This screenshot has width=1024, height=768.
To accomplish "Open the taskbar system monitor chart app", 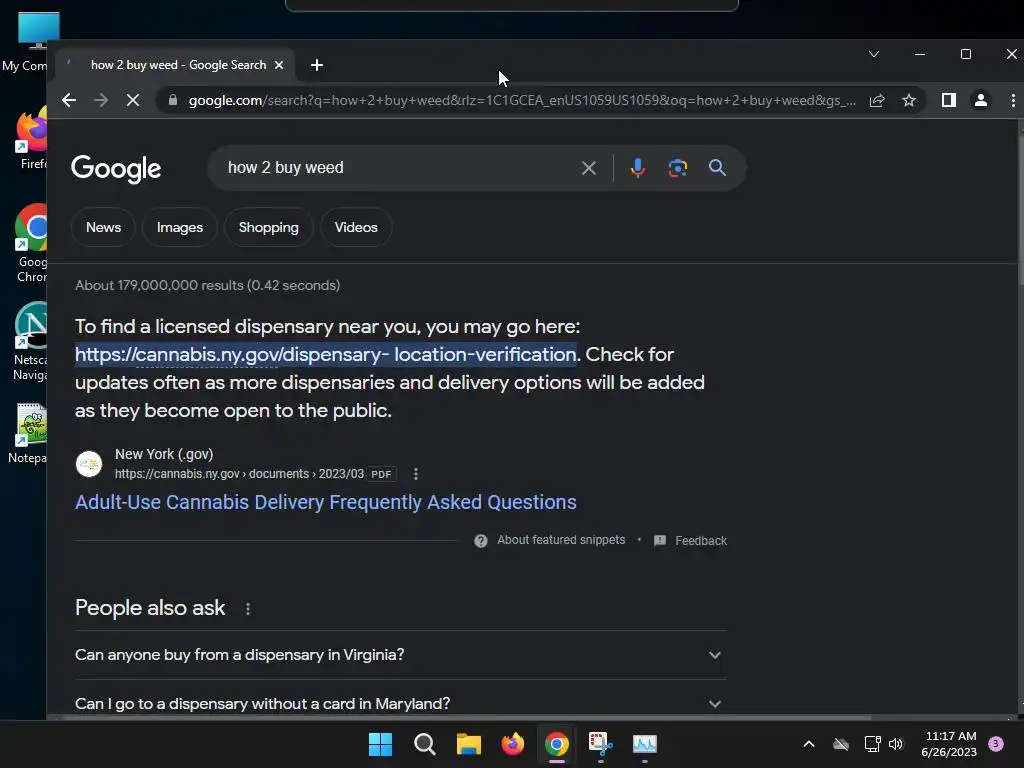I will coord(645,744).
